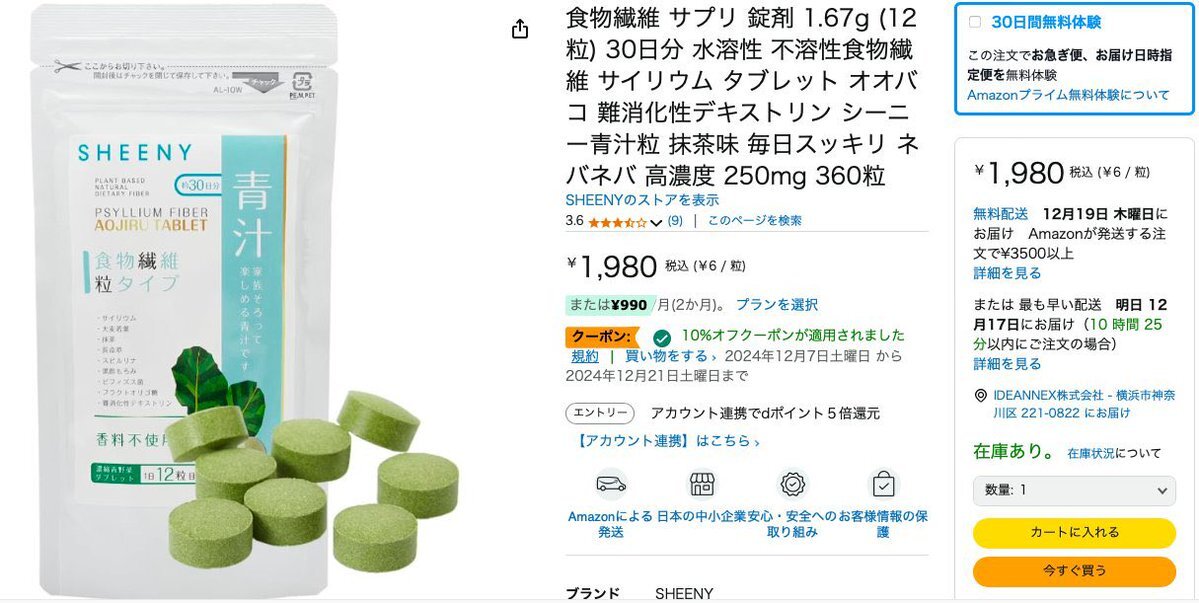Enable the 30日間無料体験 checkbox
This screenshot has height=603, width=1199.
(975, 22)
